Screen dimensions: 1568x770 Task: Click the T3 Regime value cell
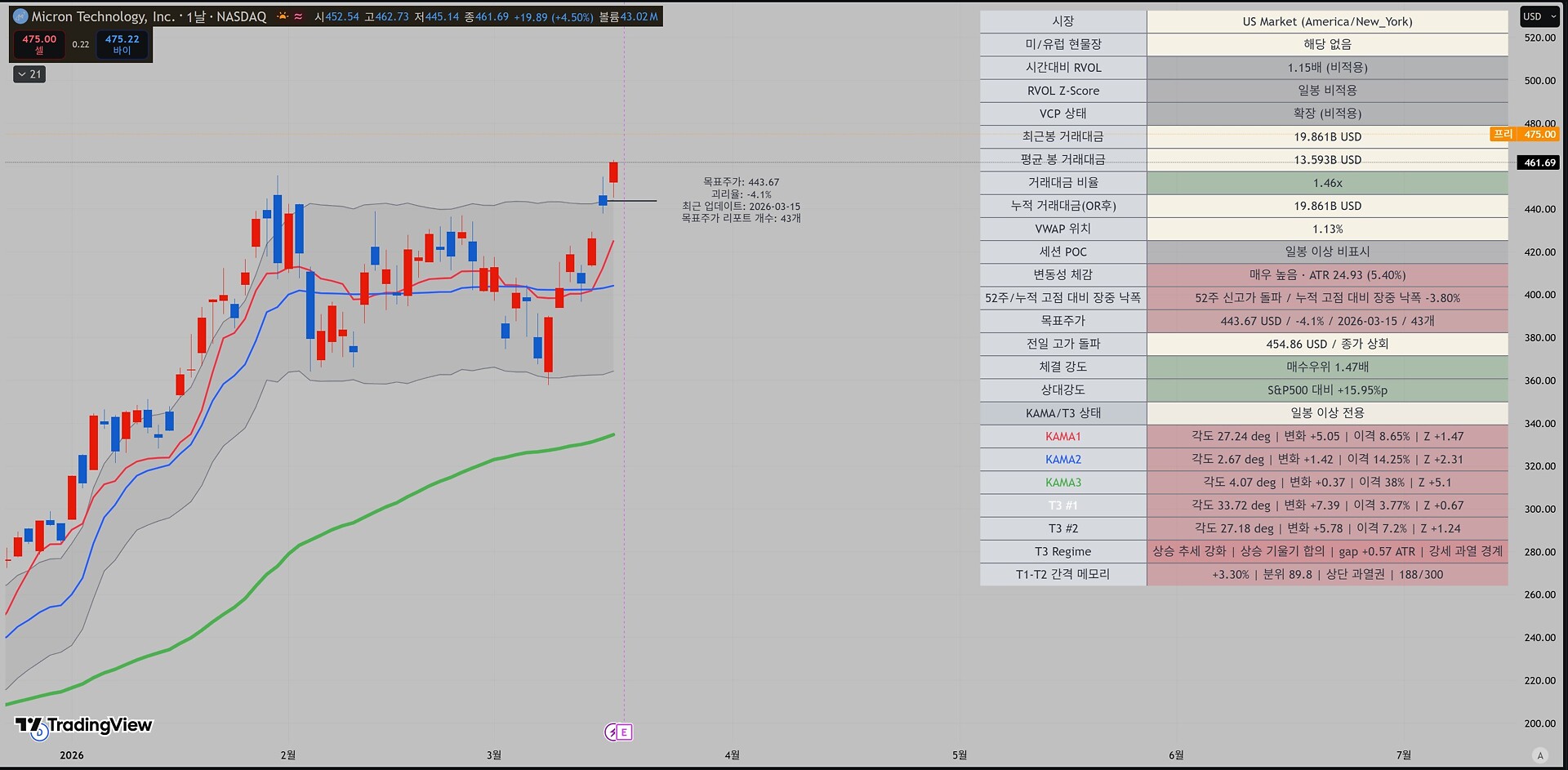(x=1327, y=551)
